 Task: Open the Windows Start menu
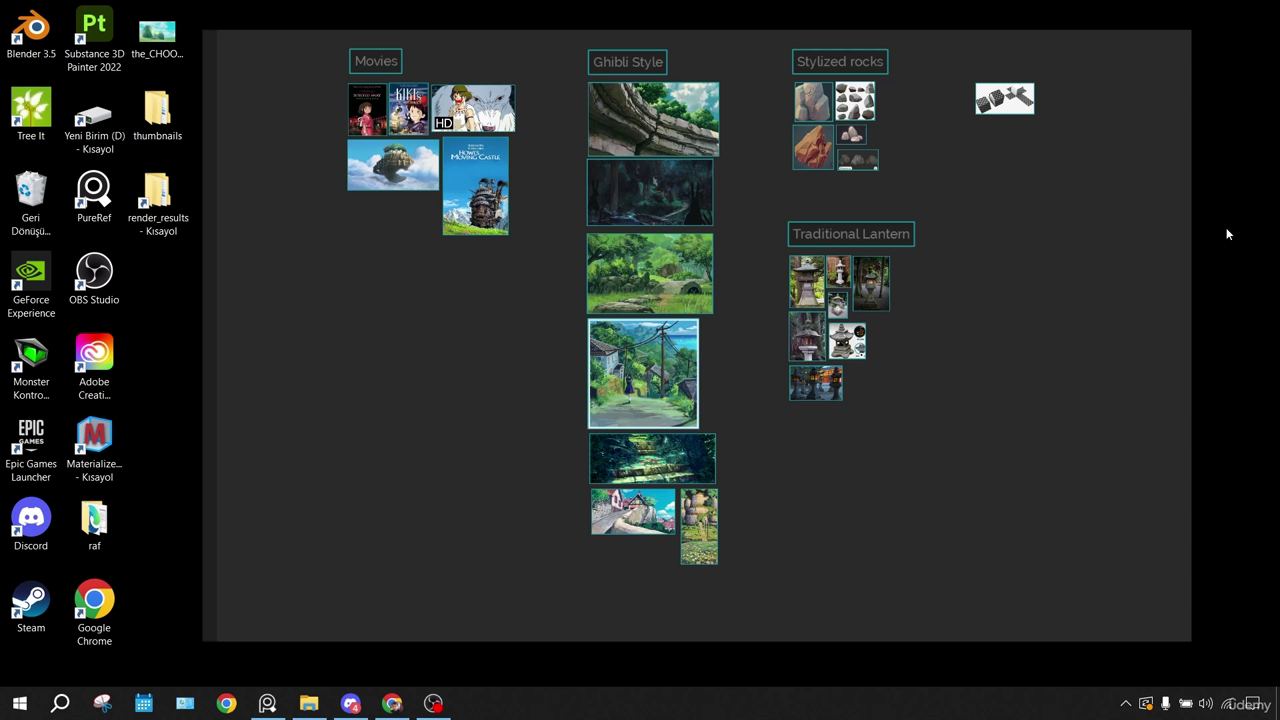(x=19, y=703)
